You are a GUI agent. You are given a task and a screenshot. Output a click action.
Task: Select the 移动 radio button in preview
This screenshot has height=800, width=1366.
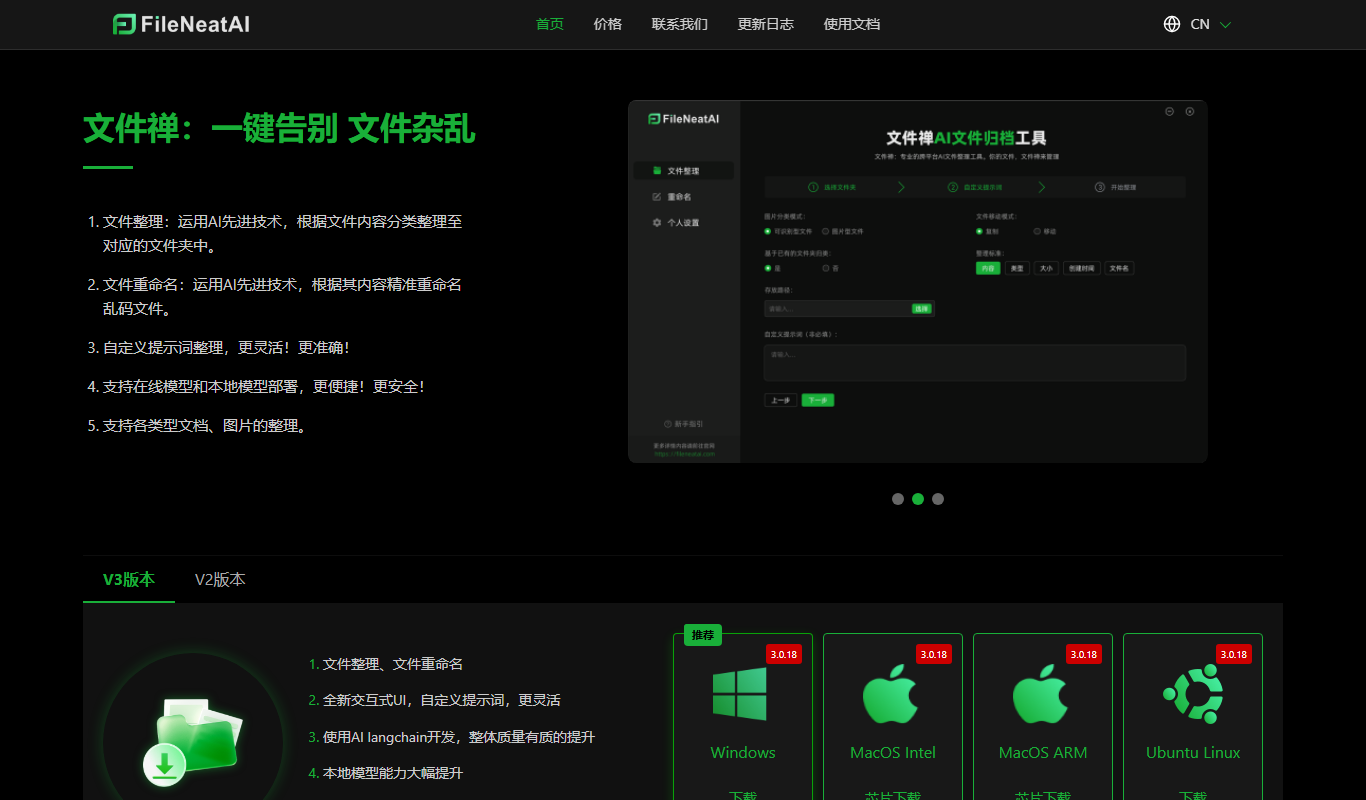[1037, 231]
